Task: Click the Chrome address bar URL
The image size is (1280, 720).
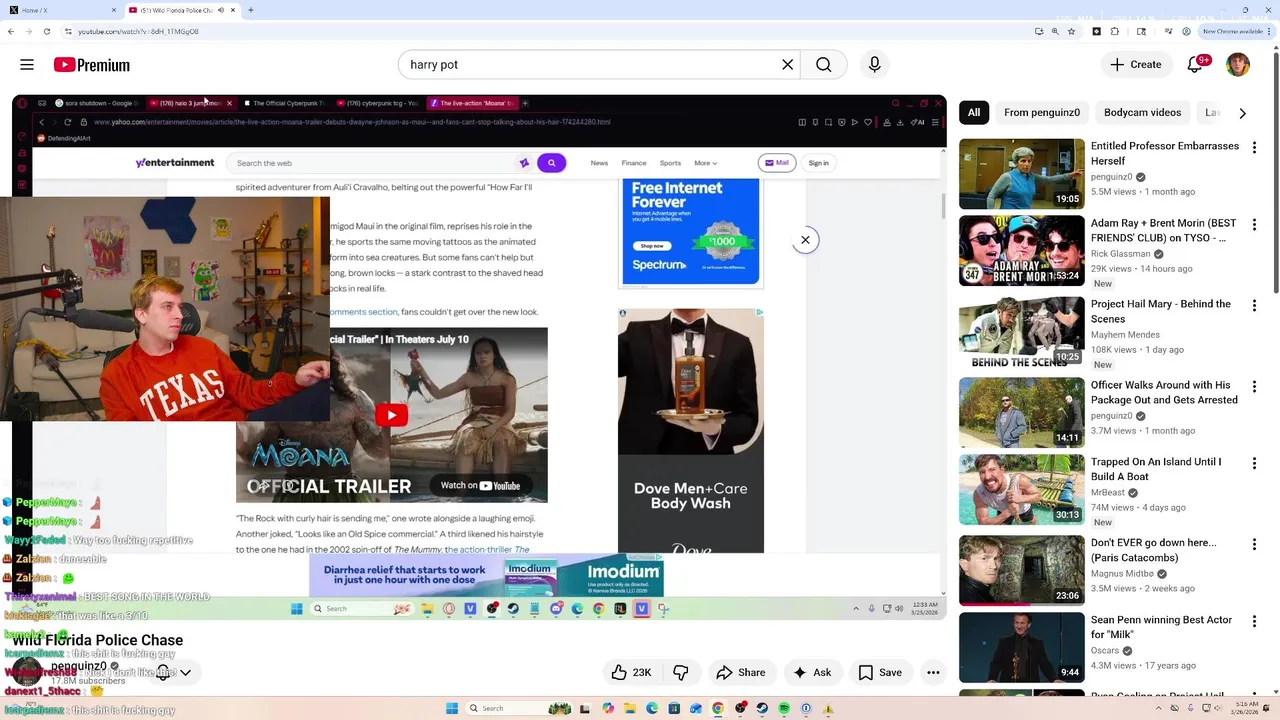Action: click(x=138, y=31)
